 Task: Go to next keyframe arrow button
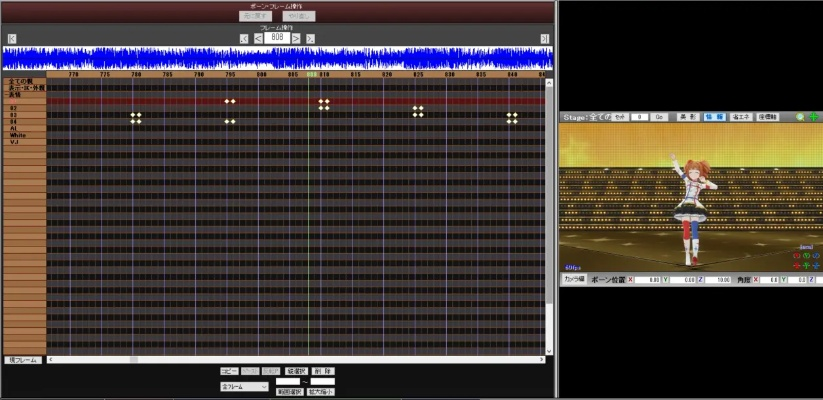click(311, 38)
